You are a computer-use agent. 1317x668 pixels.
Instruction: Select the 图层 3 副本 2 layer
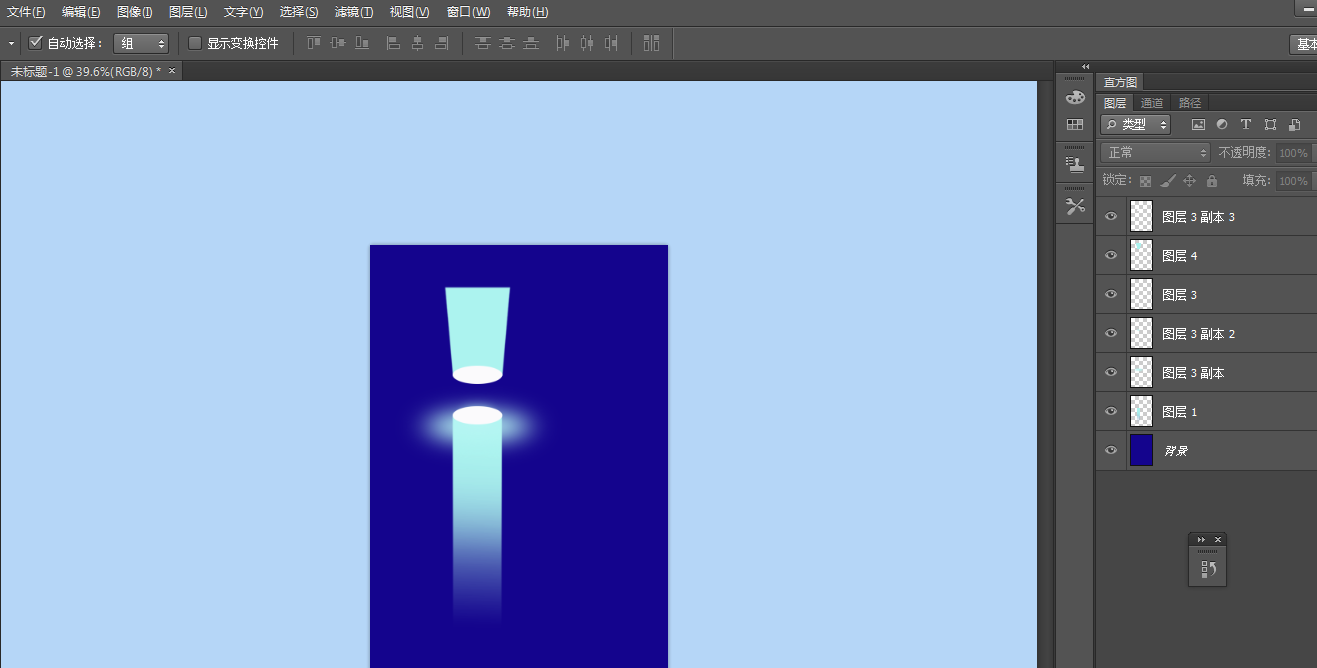tap(1198, 333)
